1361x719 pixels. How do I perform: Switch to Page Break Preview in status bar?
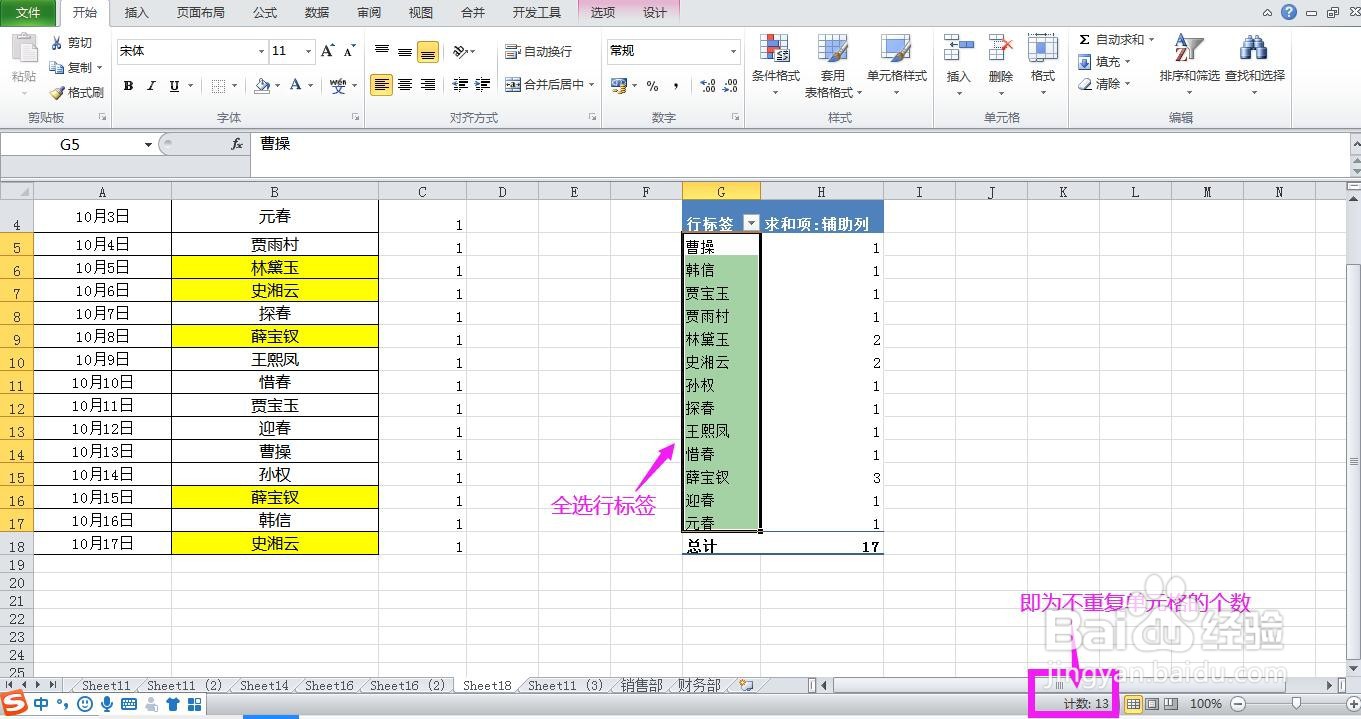tap(1171, 704)
